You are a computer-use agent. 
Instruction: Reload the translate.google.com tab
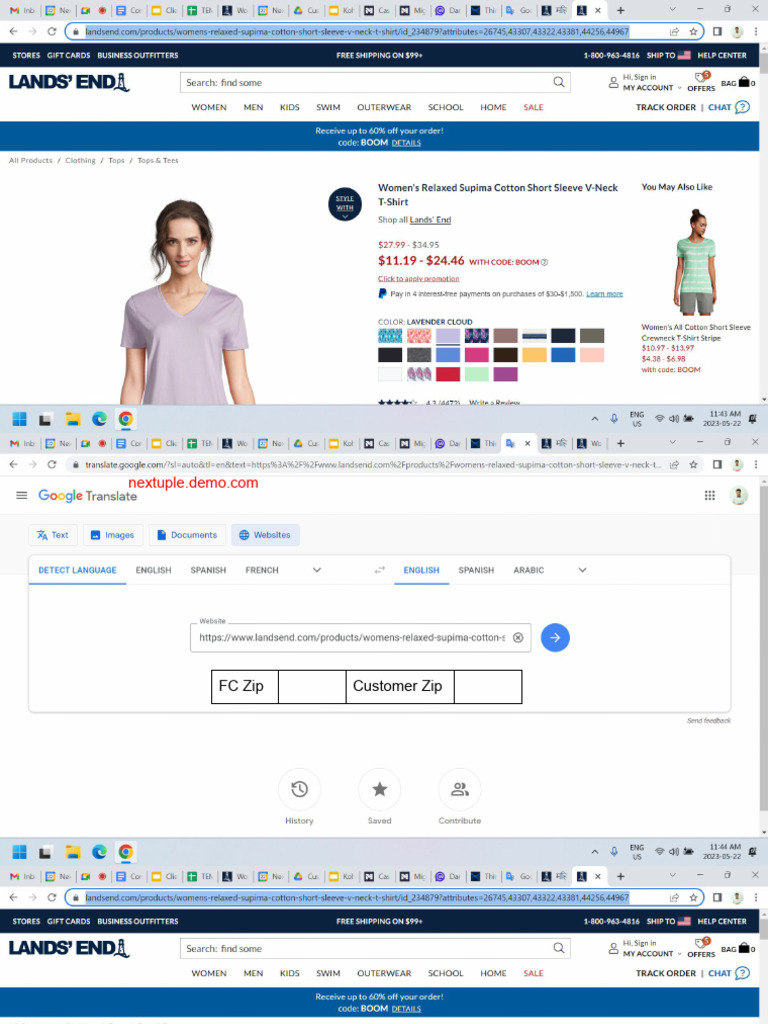pos(52,464)
